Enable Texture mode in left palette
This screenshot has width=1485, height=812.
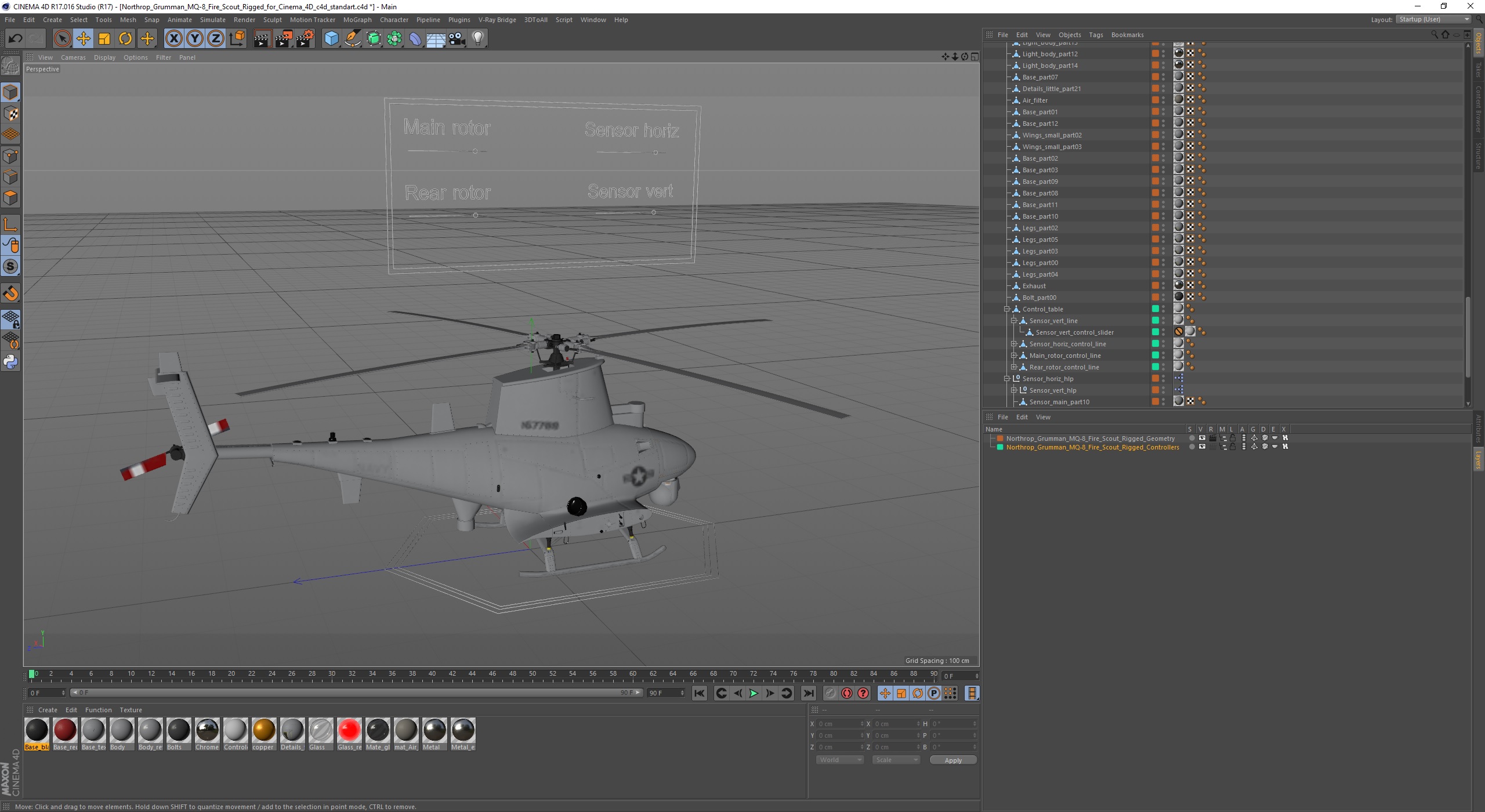(x=10, y=114)
